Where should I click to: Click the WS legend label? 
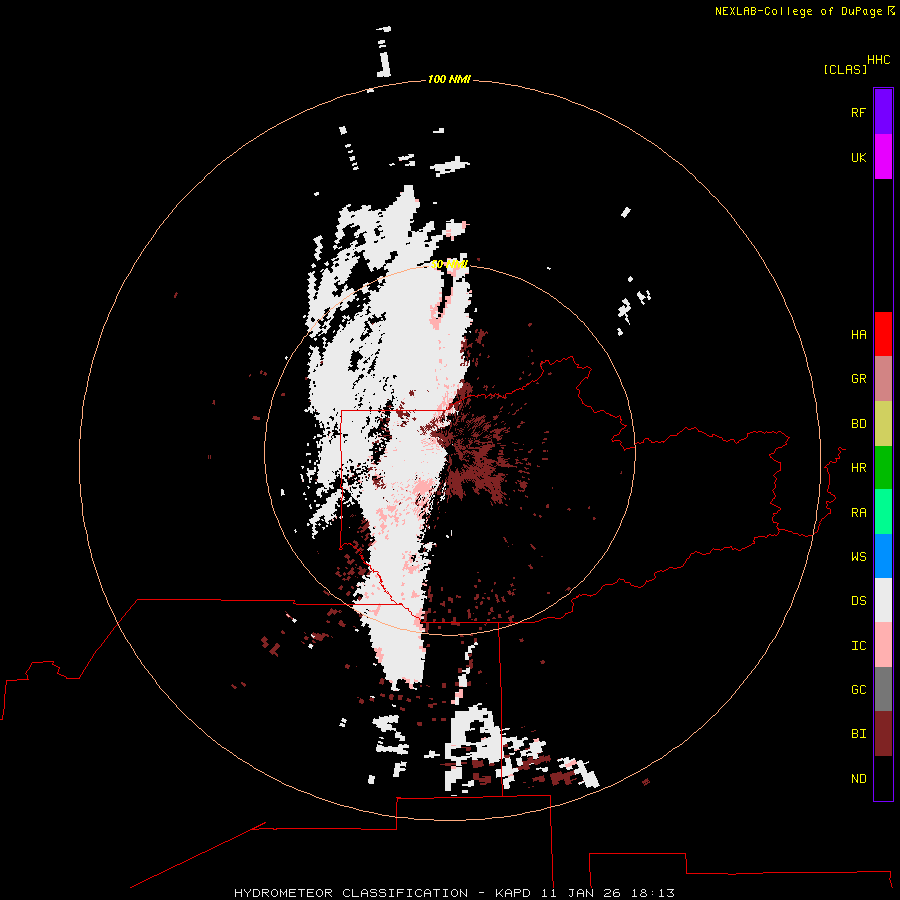[858, 556]
